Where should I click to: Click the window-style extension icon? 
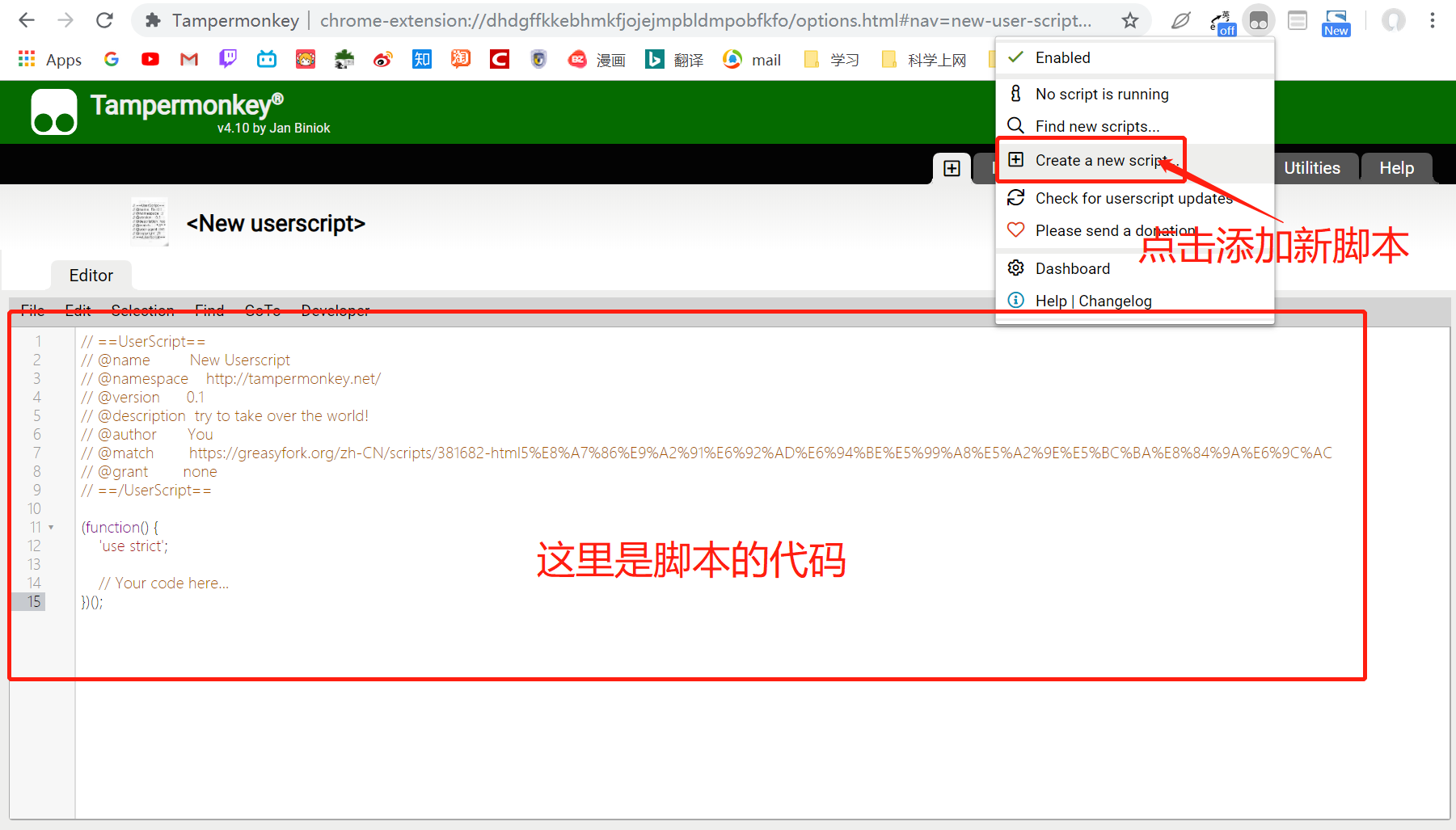tap(1298, 20)
